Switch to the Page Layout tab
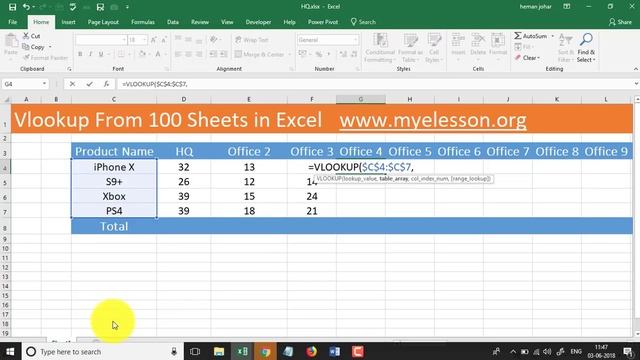 click(103, 22)
